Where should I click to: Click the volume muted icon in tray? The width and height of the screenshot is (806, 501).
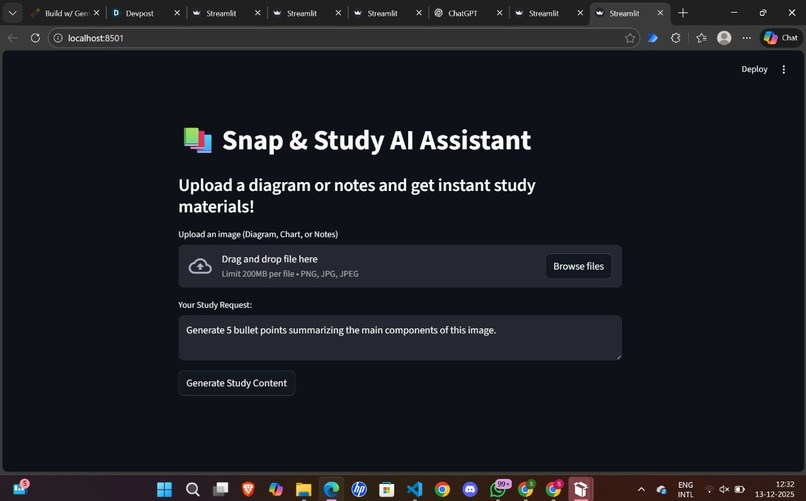724,489
